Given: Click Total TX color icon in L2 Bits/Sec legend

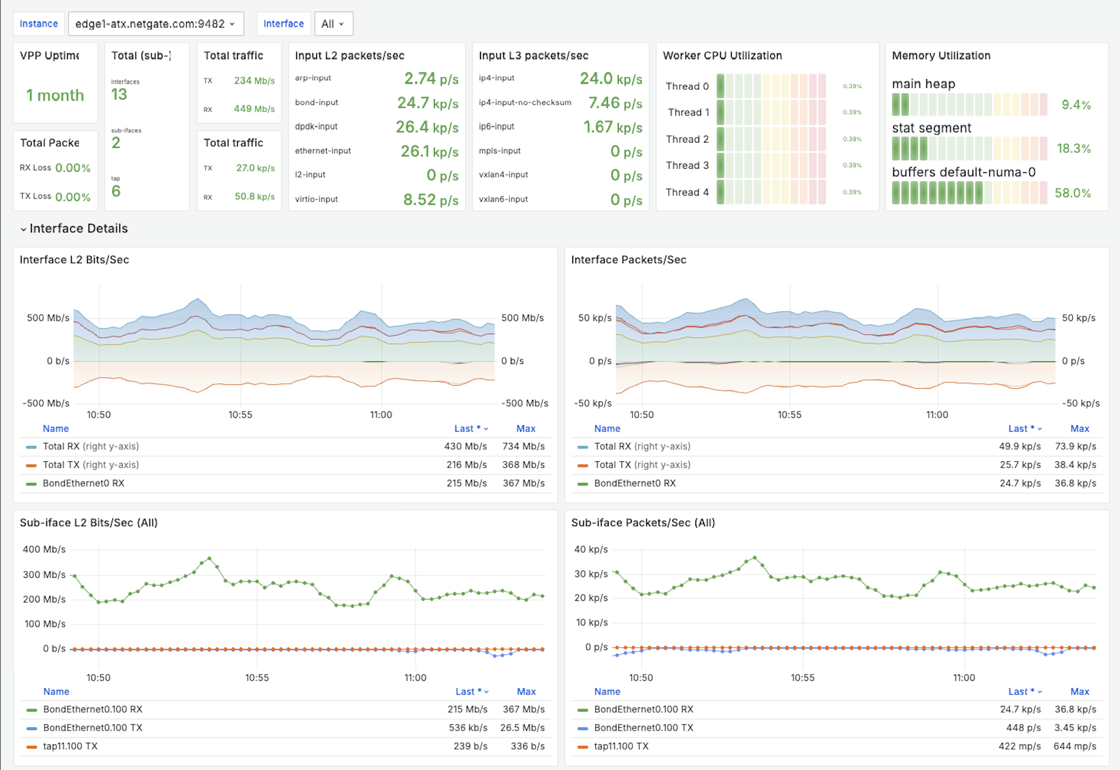Looking at the screenshot, I should tap(32, 465).
